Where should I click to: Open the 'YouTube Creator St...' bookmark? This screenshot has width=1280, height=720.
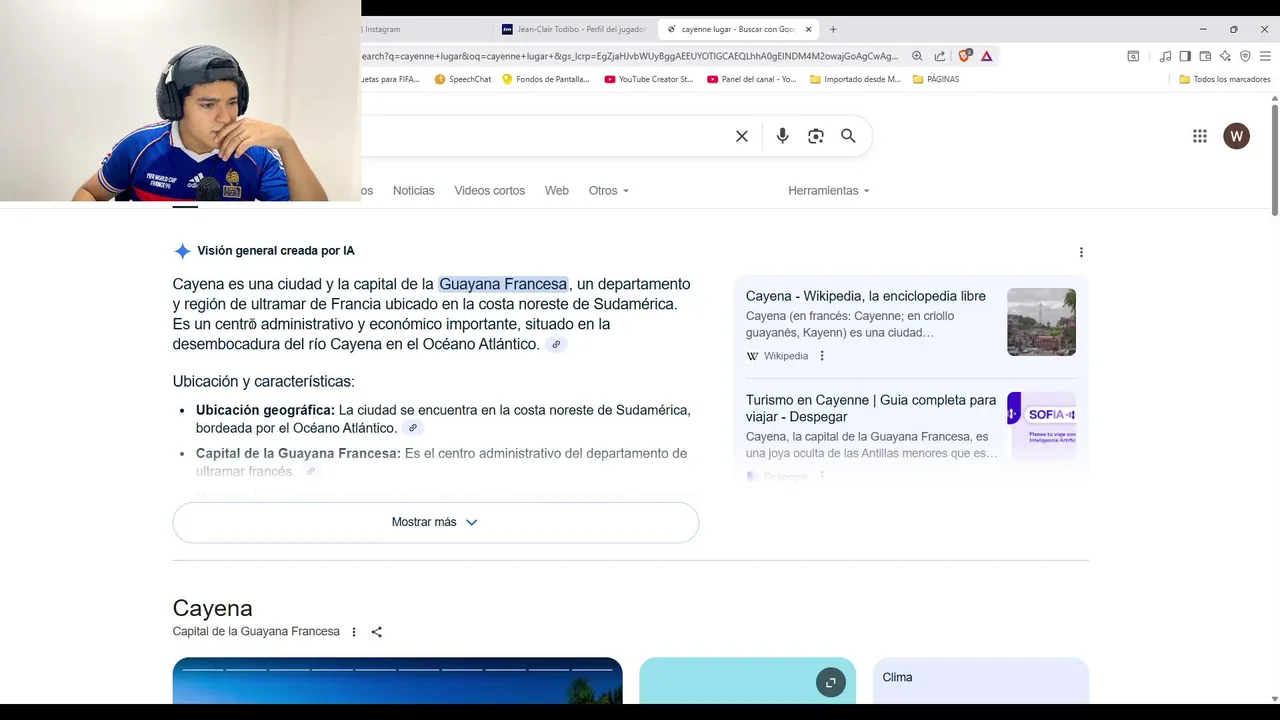649,79
